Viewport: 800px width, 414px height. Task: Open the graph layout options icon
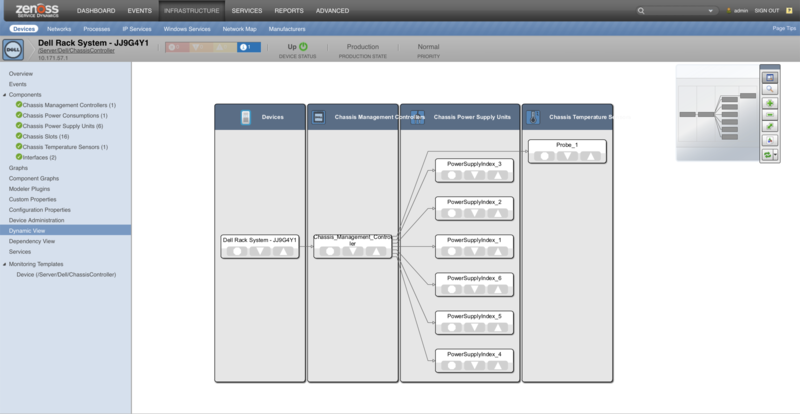point(769,140)
